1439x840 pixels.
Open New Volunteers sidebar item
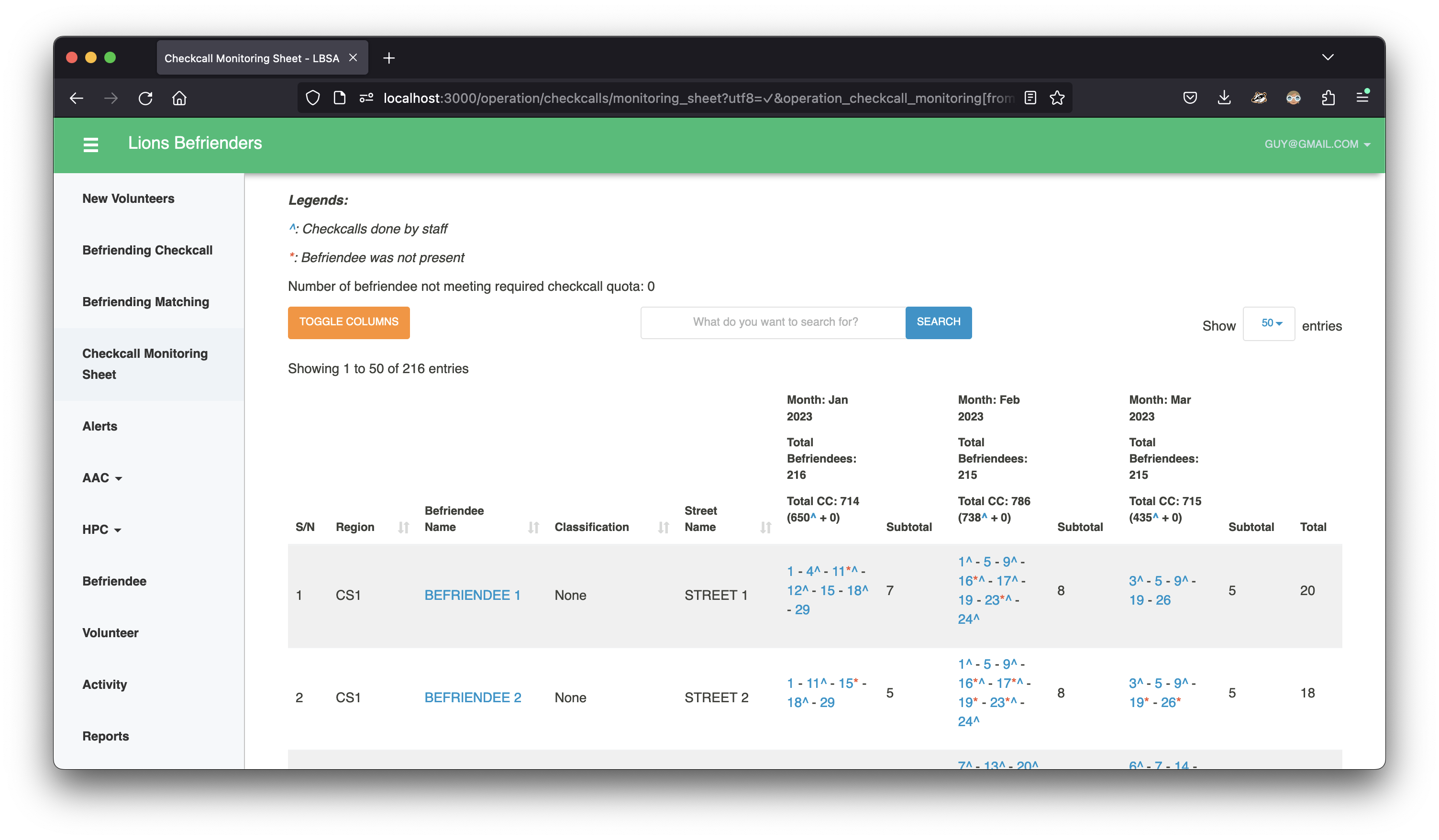click(129, 199)
